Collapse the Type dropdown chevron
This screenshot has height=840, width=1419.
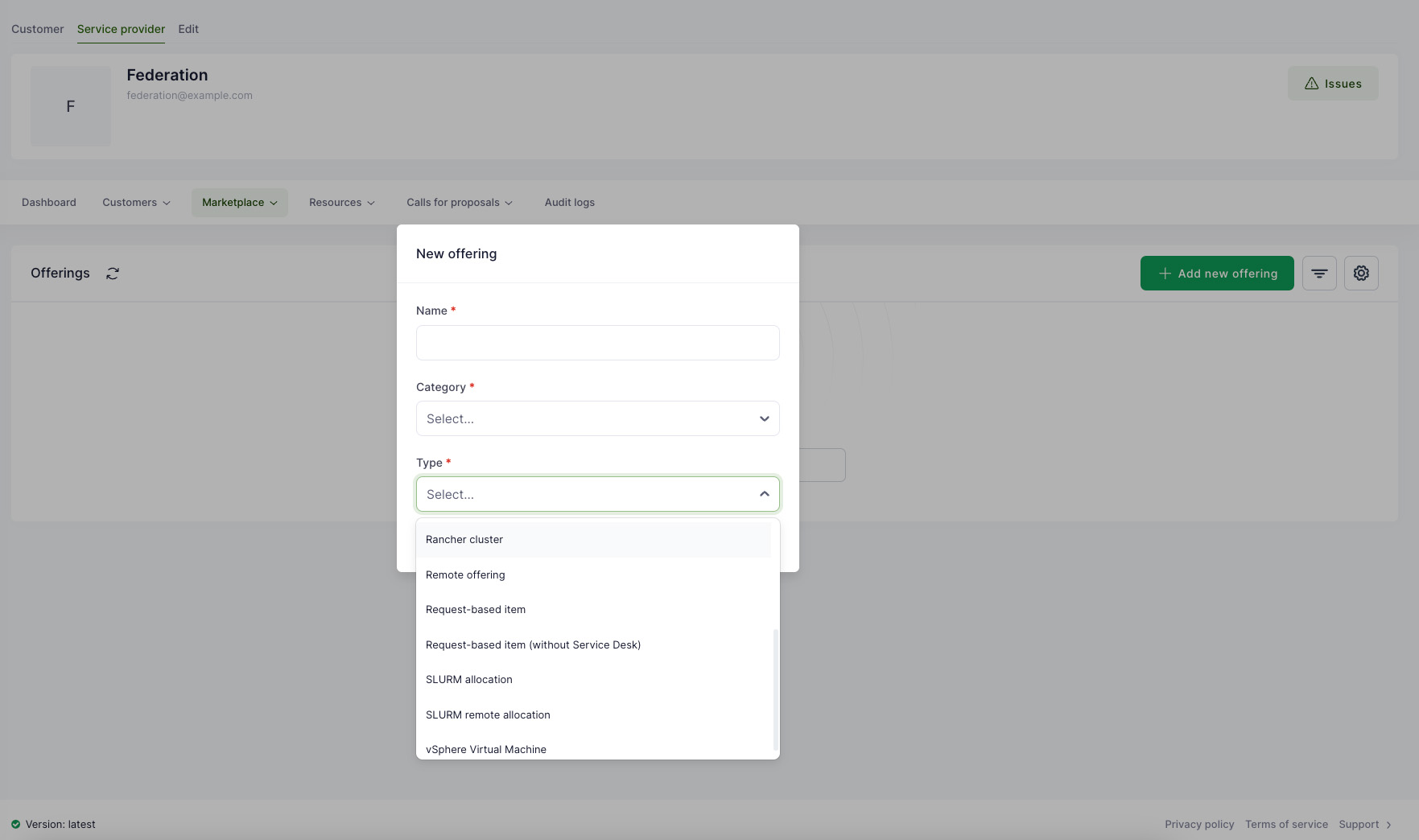764,494
